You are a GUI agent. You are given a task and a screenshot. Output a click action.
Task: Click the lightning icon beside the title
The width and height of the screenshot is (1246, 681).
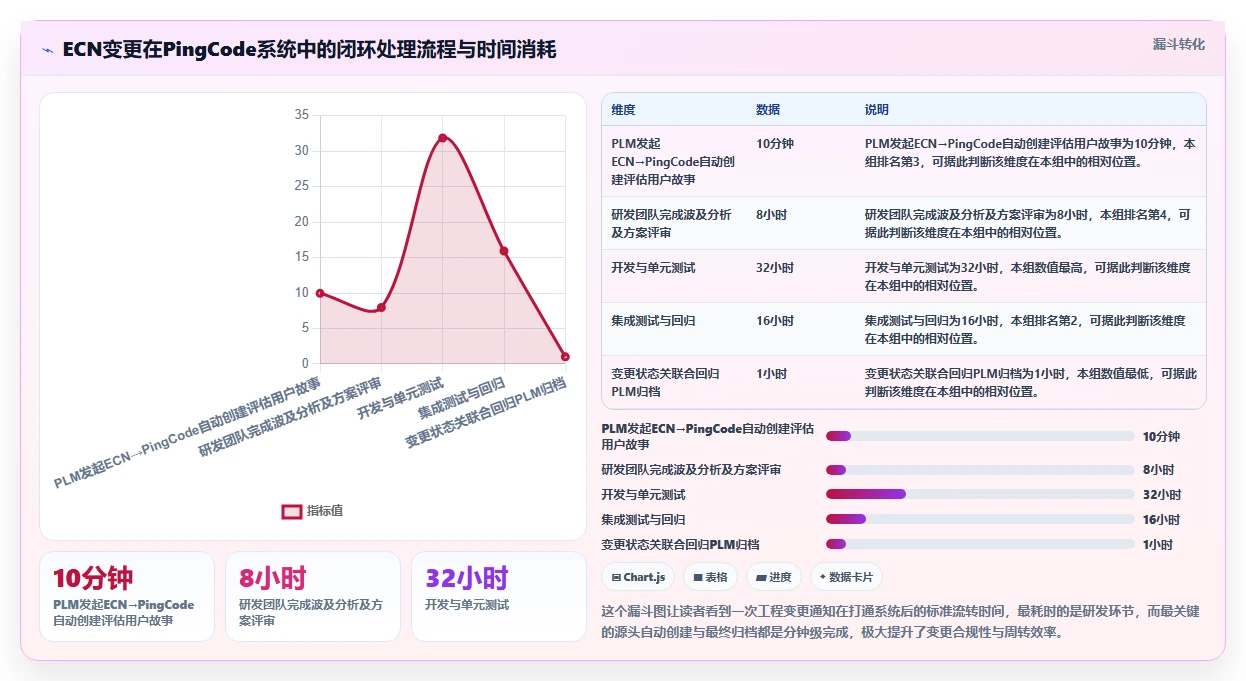point(47,50)
